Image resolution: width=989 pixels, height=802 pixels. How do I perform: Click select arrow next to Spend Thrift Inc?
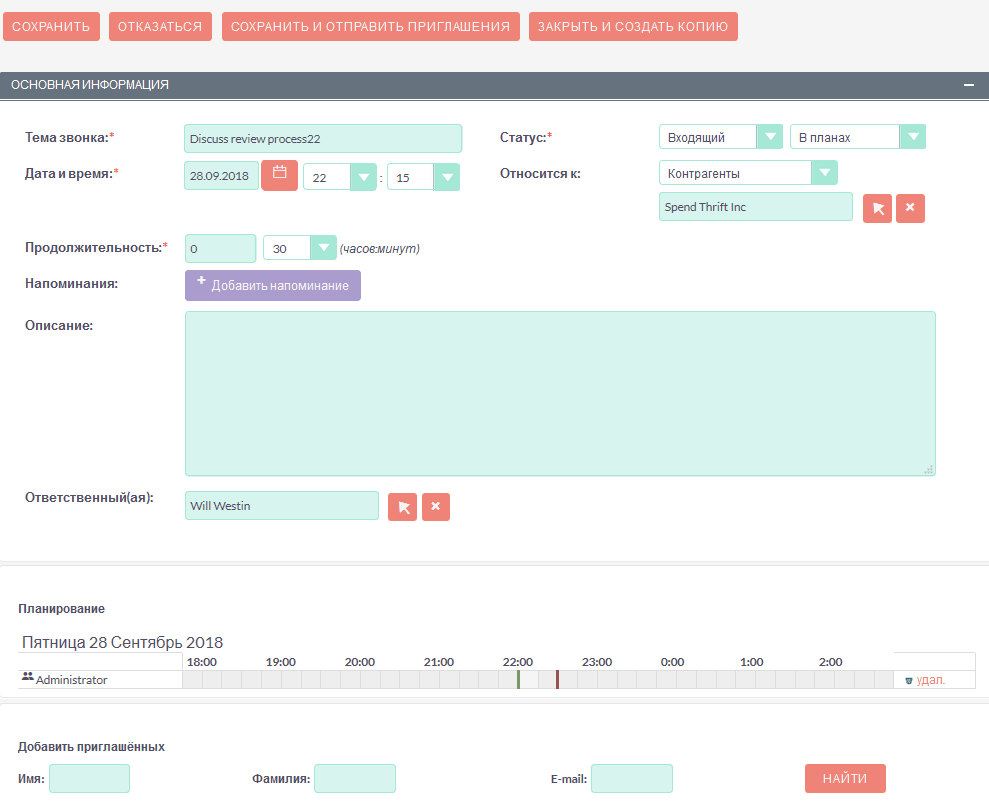click(876, 208)
